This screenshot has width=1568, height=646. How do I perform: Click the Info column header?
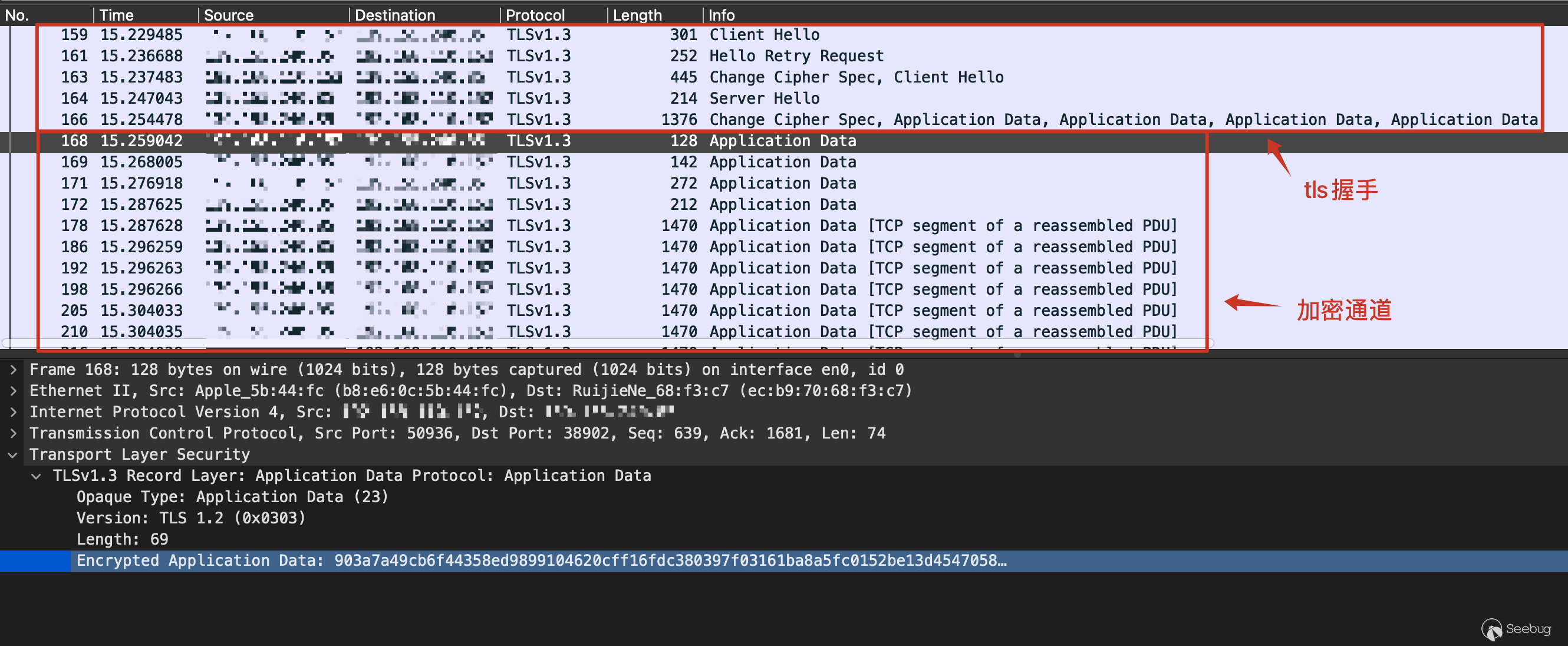722,15
